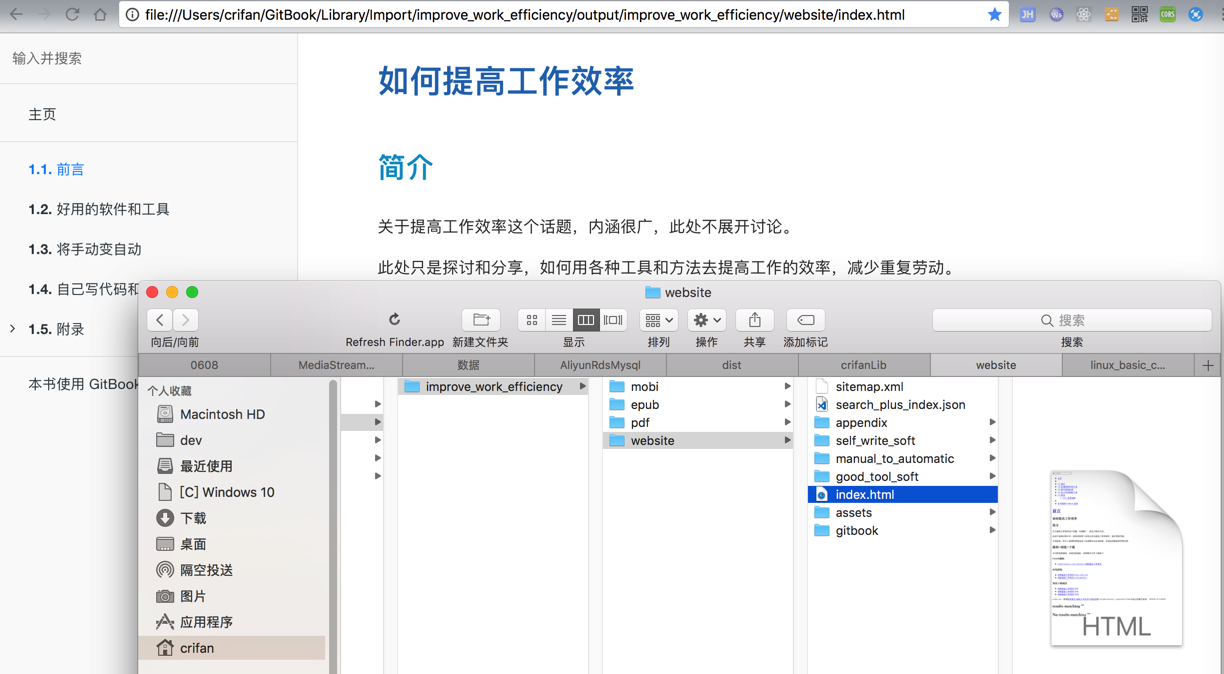
Task: Go back in Finder navigation
Action: coord(160,320)
